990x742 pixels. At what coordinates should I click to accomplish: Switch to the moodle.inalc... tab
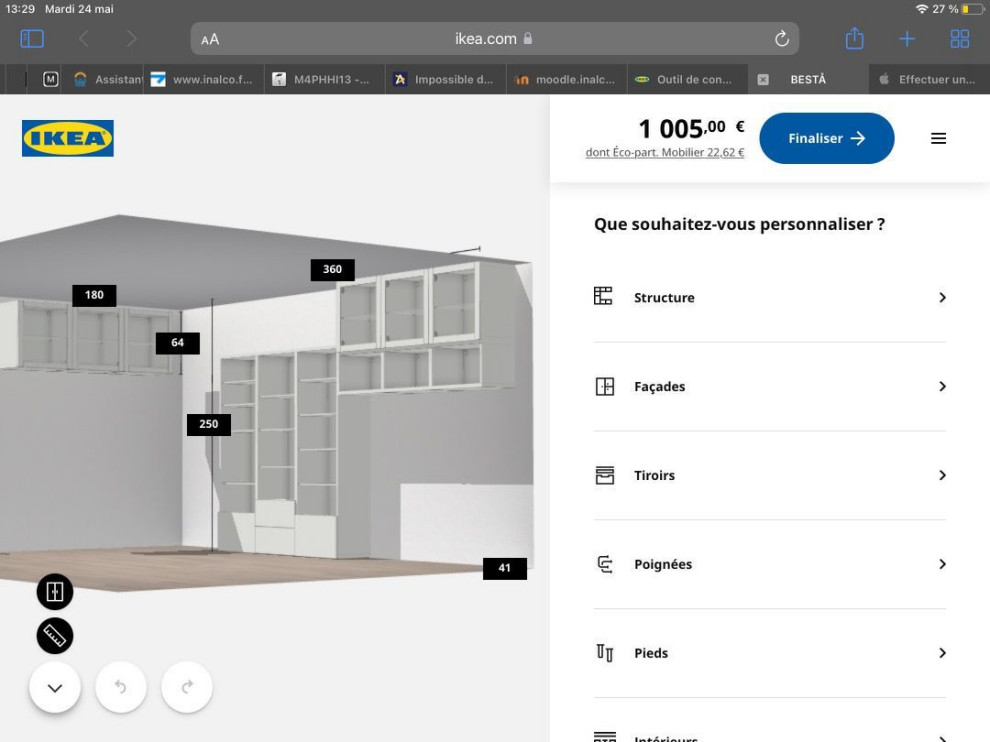click(x=566, y=80)
